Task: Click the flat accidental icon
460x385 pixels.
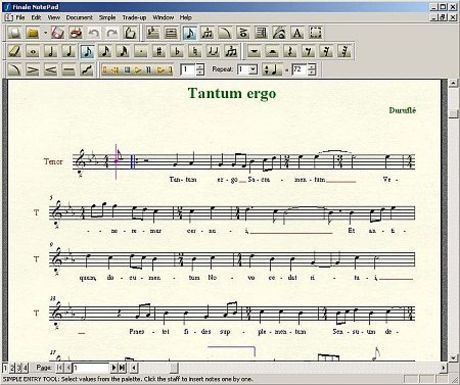Action: (177, 51)
